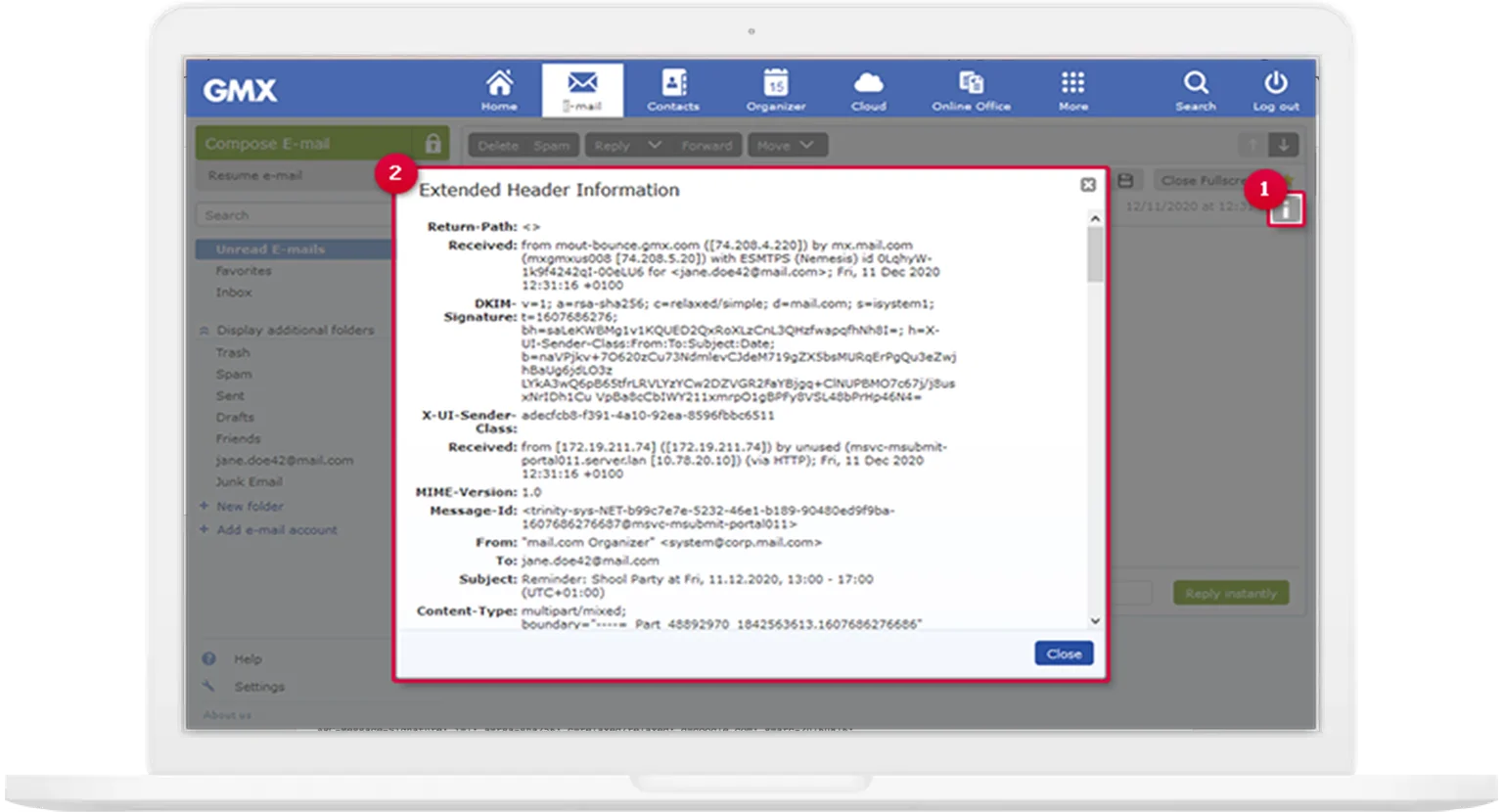Click the dialog scrollbar thumb
Viewport: 1503px width, 812px height.
(x=1095, y=254)
